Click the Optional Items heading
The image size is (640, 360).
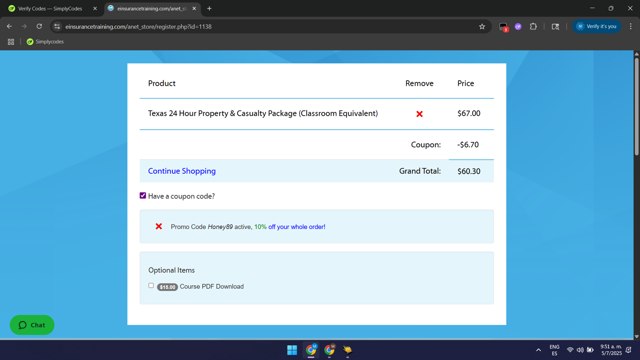(x=171, y=270)
